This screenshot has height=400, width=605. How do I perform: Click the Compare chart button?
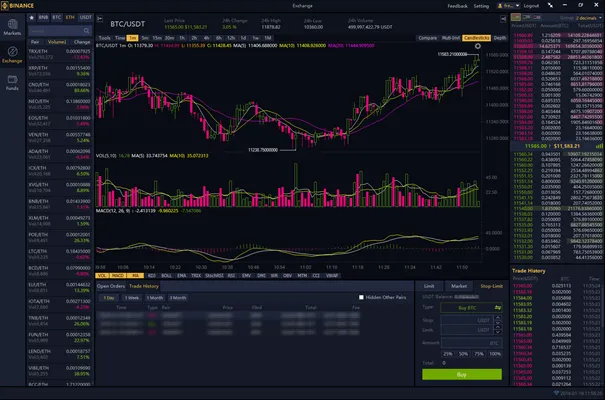pos(428,38)
